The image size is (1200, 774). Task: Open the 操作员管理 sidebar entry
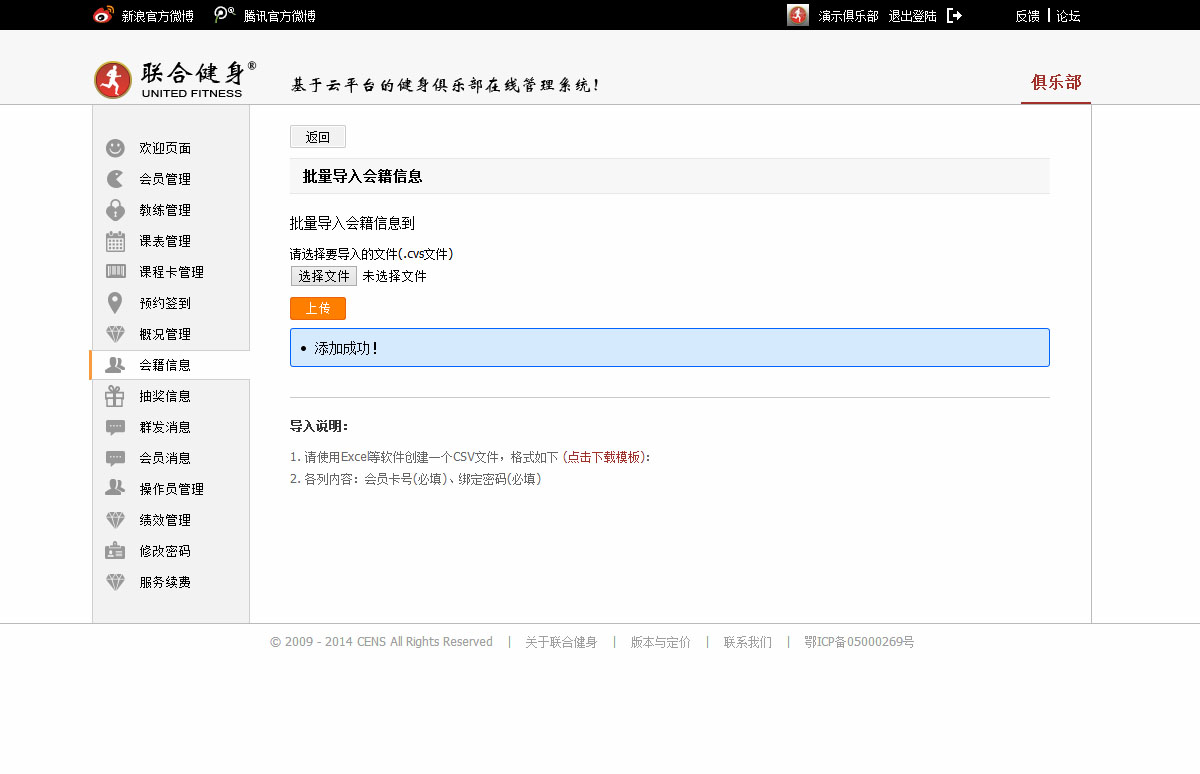pyautogui.click(x=171, y=489)
